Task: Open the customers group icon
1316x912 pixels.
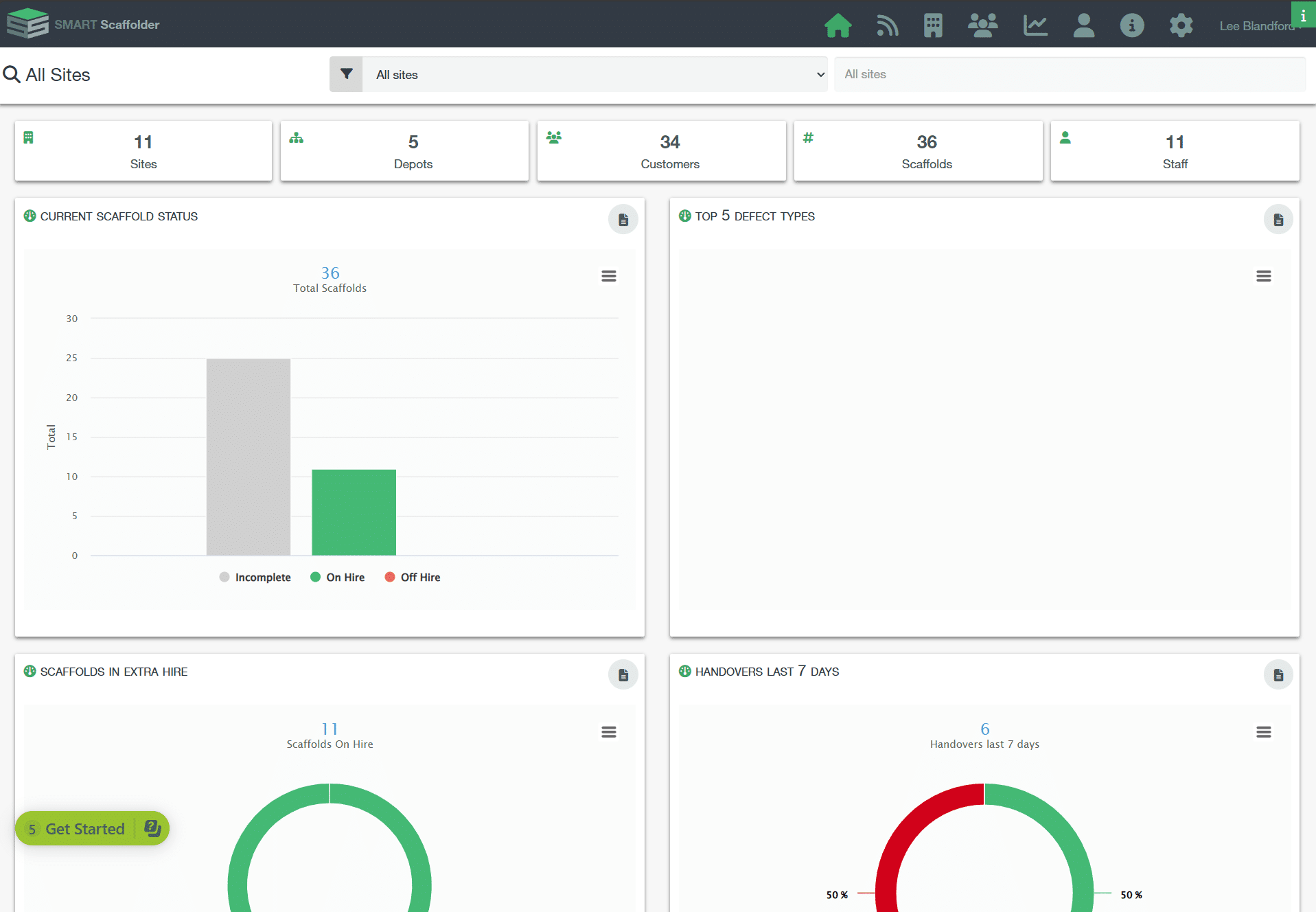Action: pos(982,25)
